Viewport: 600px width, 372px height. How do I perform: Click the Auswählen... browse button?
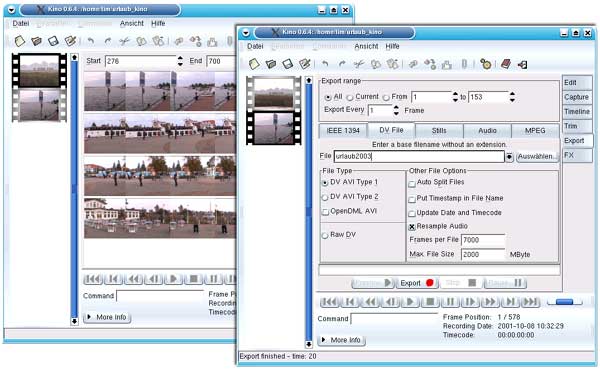click(537, 157)
